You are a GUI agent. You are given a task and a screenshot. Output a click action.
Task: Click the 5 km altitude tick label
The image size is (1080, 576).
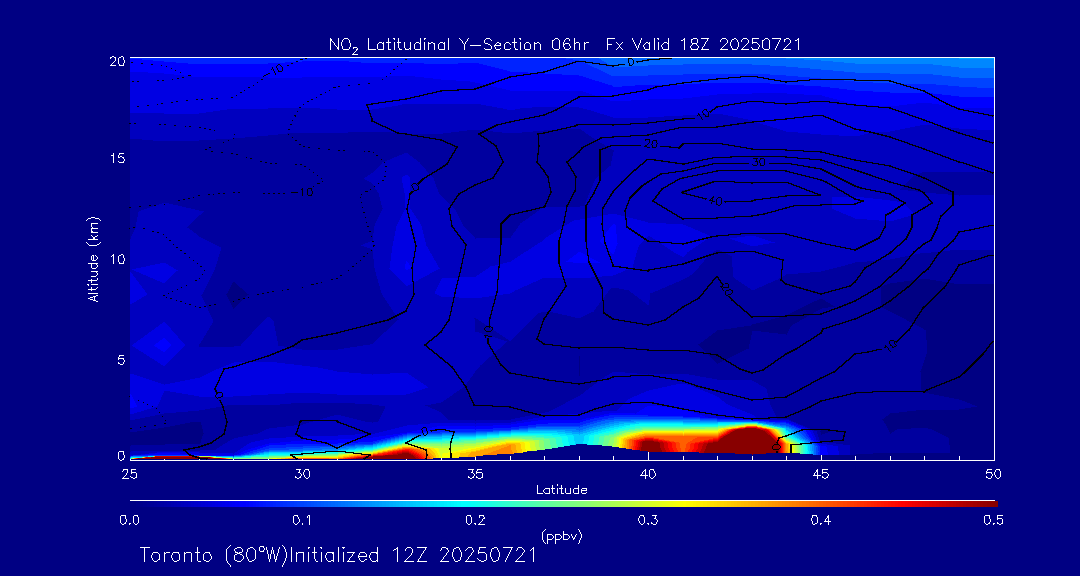(x=119, y=358)
